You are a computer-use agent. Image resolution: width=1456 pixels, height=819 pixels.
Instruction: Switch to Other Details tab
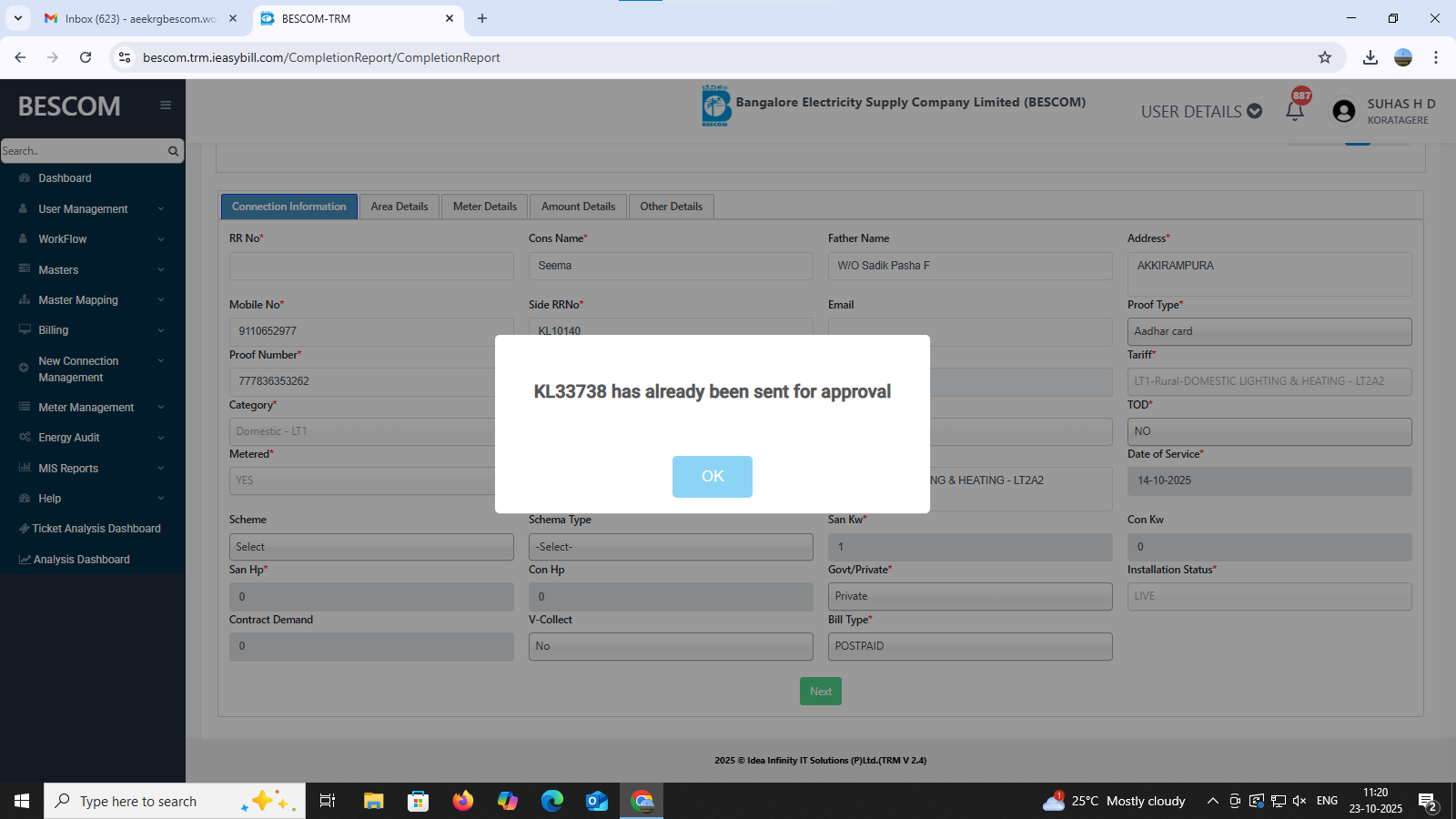(672, 207)
